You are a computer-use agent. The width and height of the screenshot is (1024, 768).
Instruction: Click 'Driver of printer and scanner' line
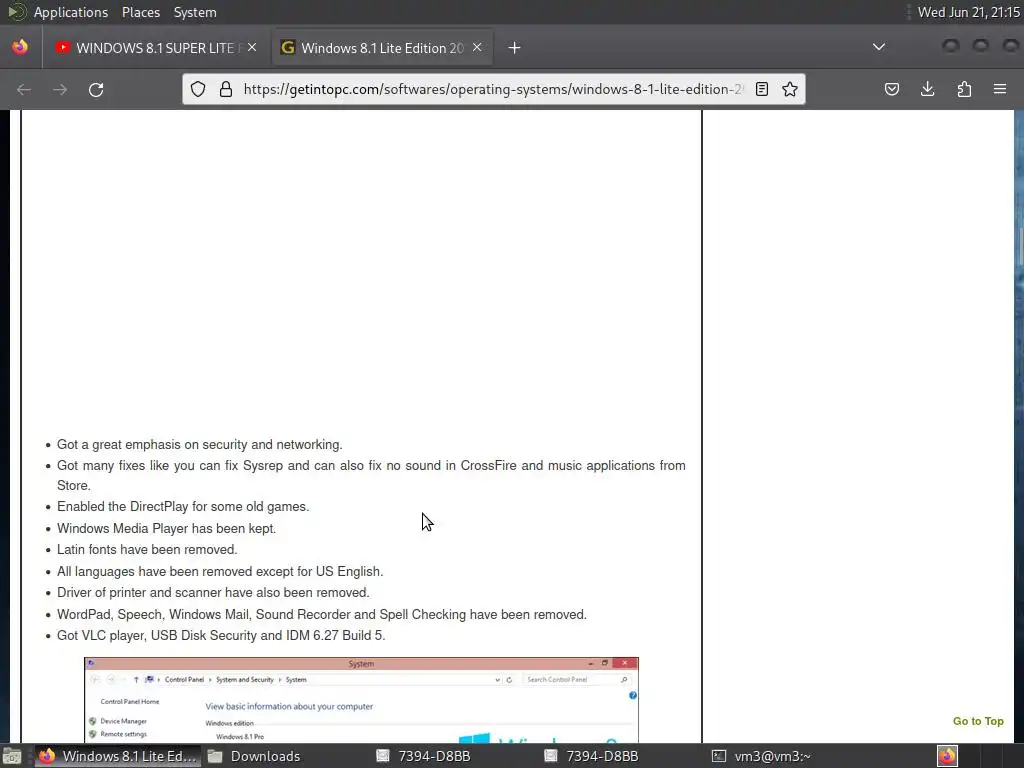213,593
